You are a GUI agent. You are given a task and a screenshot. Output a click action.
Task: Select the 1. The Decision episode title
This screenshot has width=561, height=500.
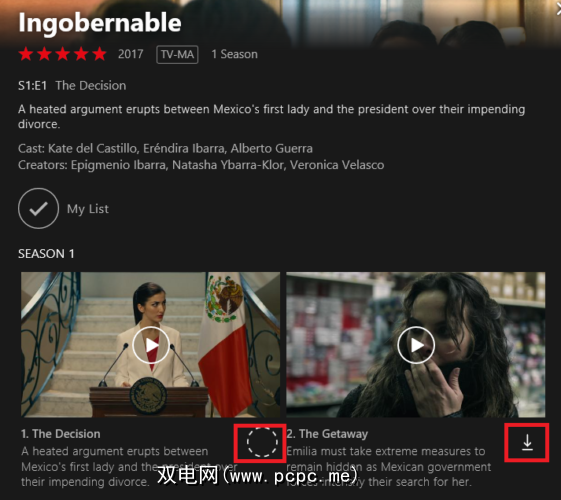coord(61,434)
